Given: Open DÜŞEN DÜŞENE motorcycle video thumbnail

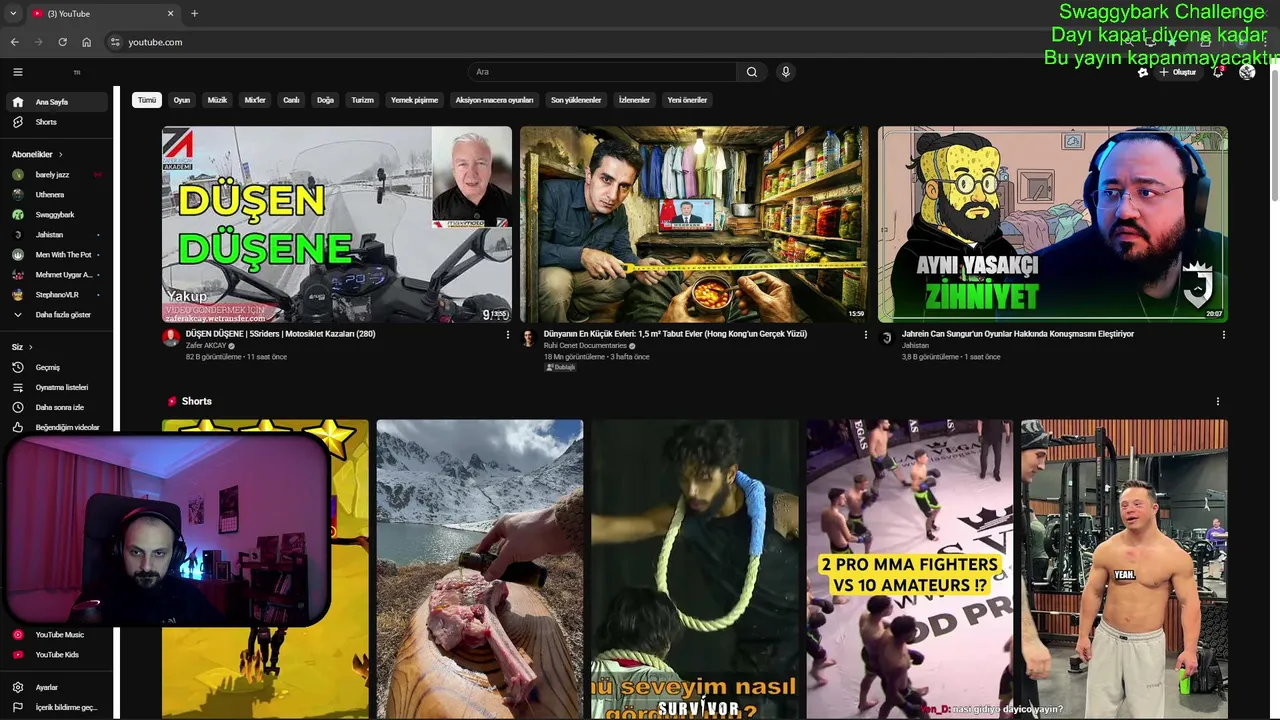Looking at the screenshot, I should click(337, 224).
